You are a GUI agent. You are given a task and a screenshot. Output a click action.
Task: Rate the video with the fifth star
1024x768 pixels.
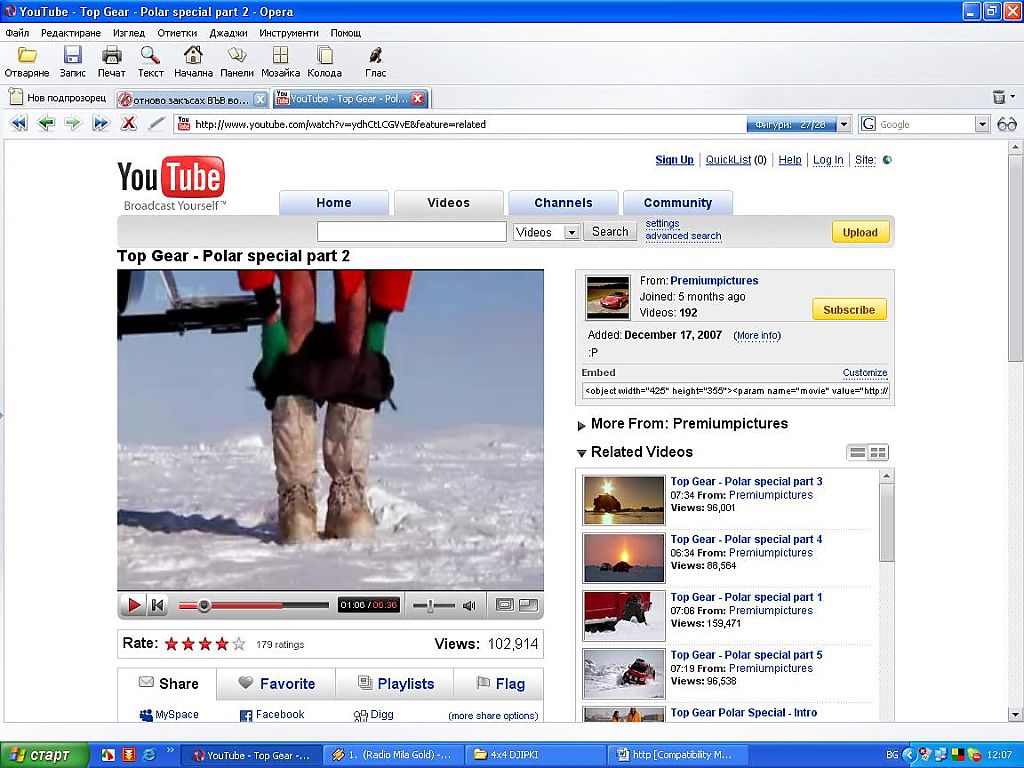(239, 645)
